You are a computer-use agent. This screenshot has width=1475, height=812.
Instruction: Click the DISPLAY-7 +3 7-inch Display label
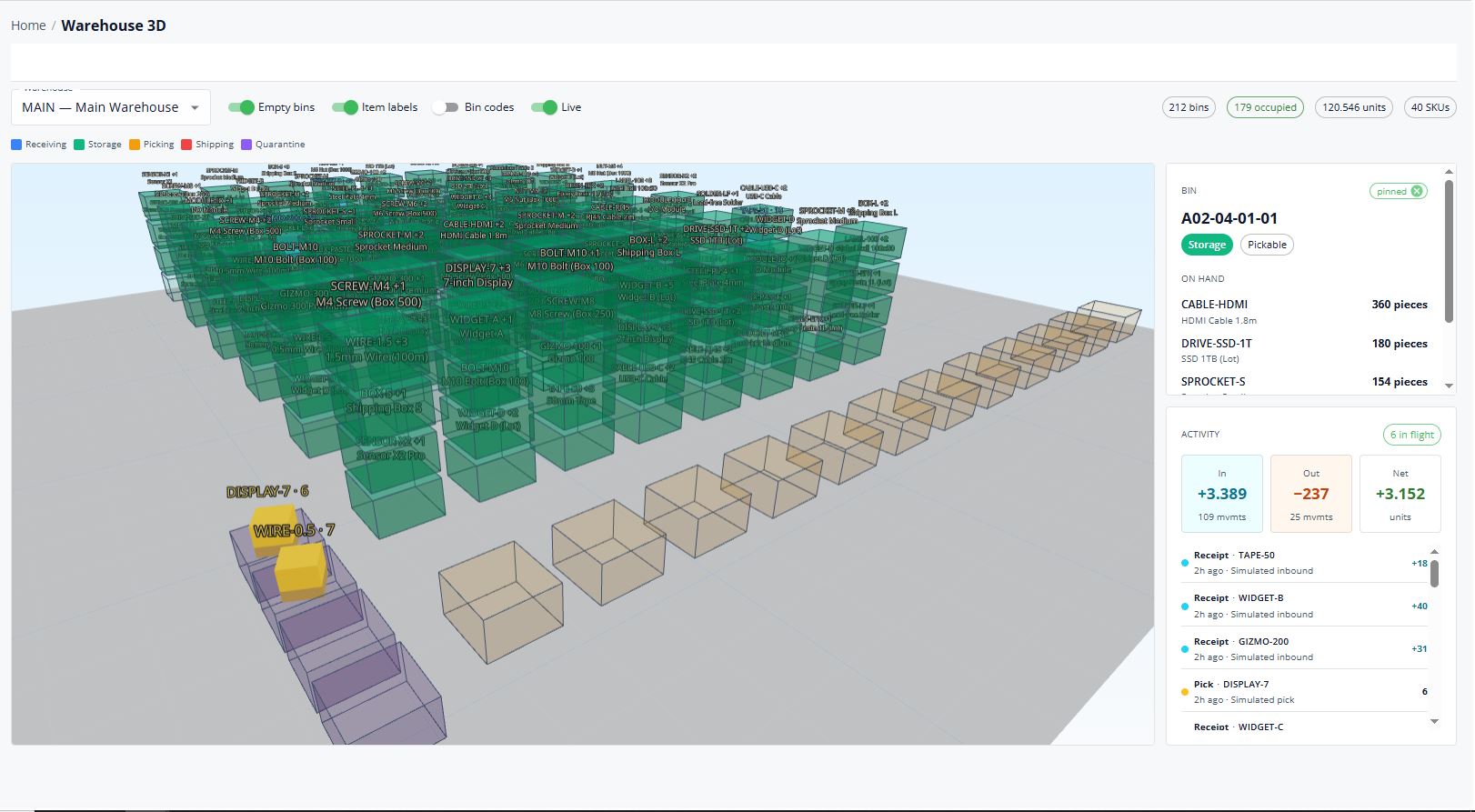(x=478, y=276)
